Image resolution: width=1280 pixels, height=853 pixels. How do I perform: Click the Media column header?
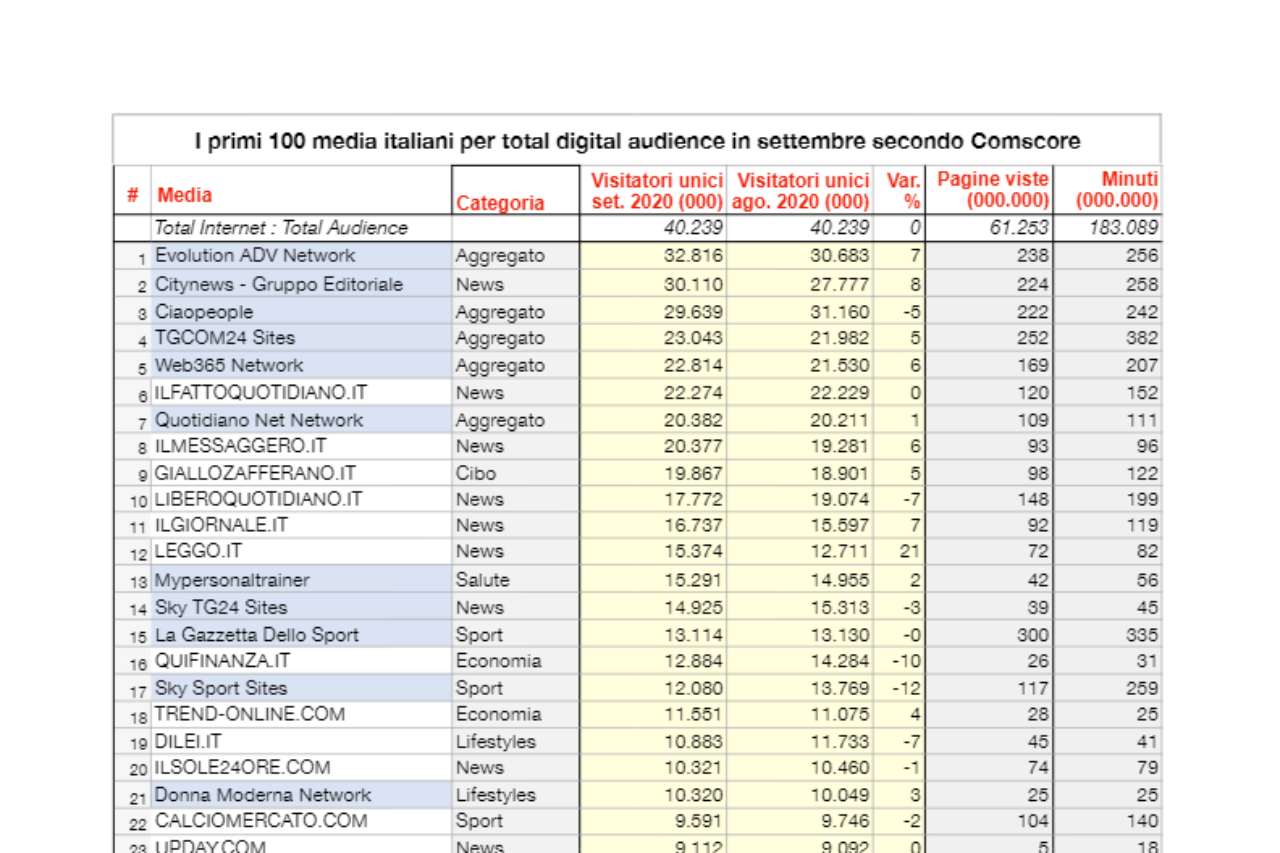click(185, 195)
